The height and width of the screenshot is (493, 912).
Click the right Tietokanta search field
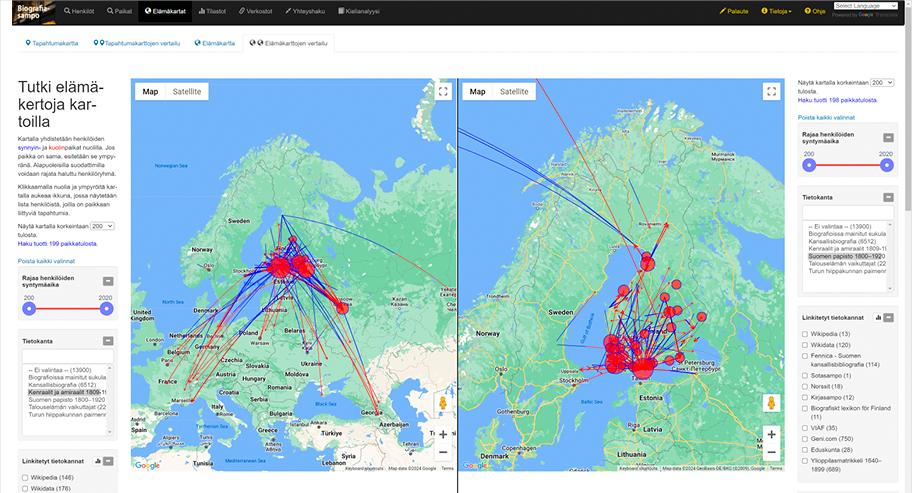pyautogui.click(x=845, y=213)
